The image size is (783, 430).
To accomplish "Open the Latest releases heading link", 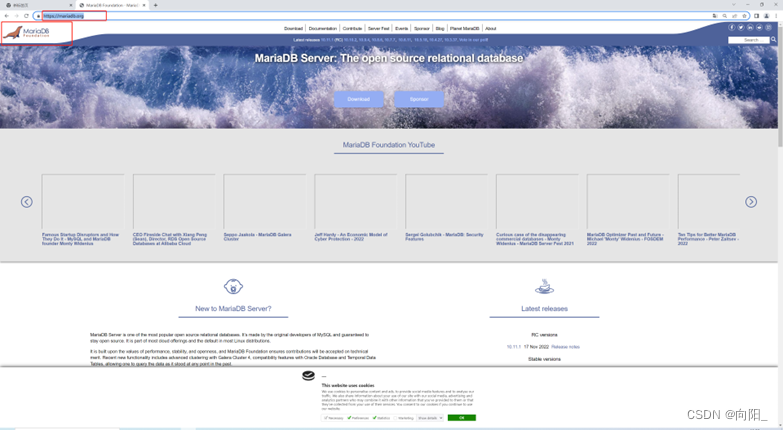I will point(544,309).
